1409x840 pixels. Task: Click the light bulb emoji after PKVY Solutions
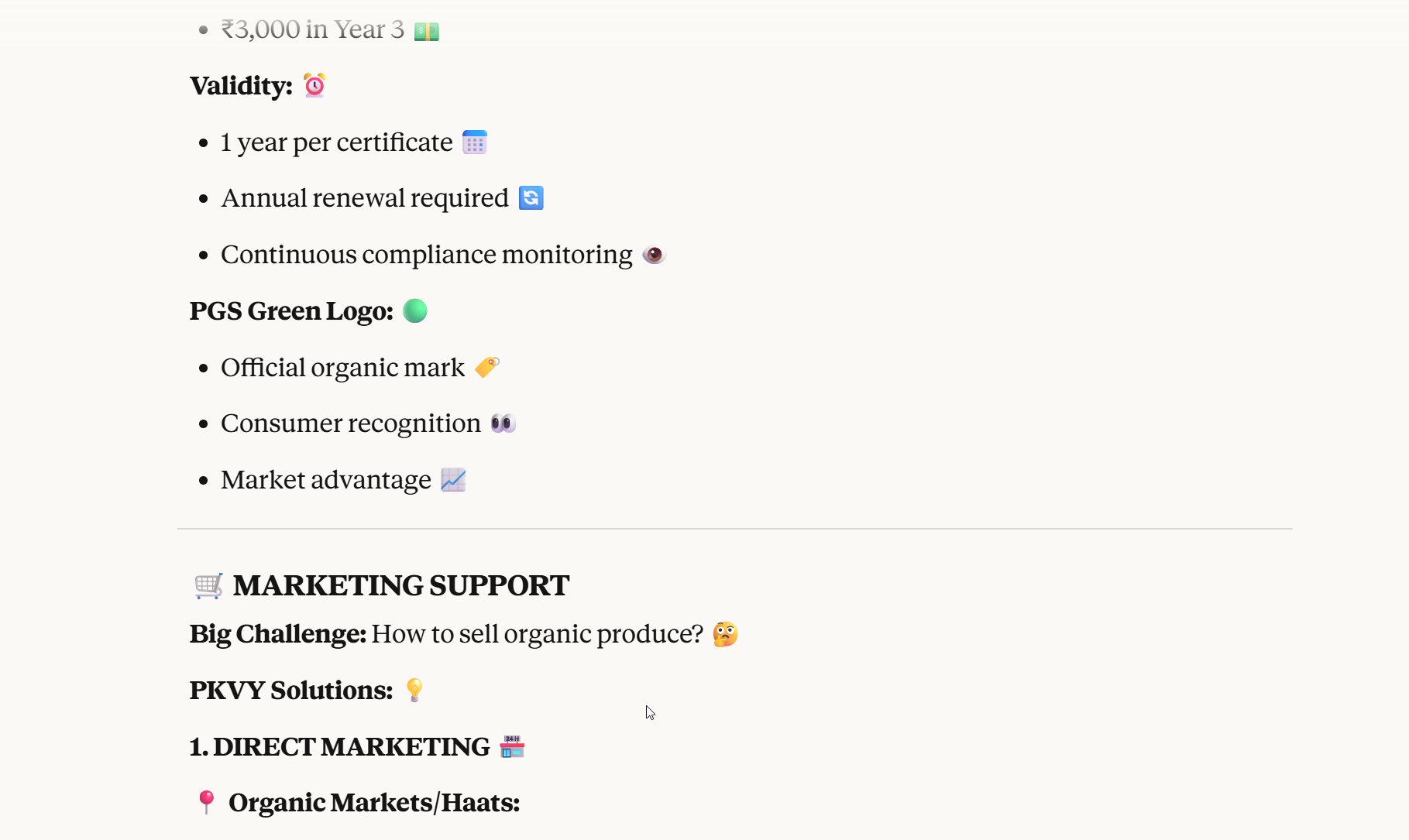tap(414, 690)
